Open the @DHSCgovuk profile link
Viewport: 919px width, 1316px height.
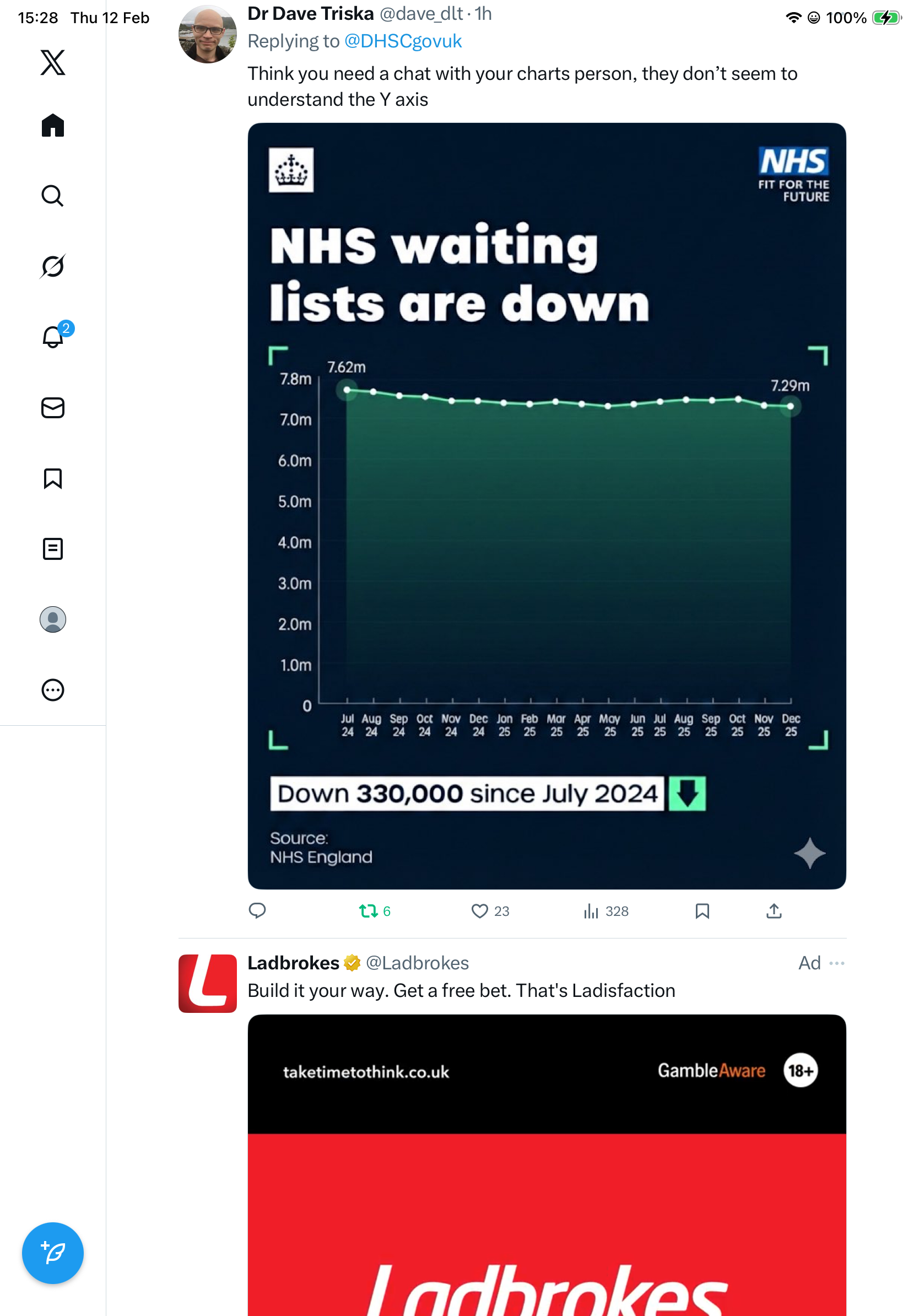click(403, 41)
